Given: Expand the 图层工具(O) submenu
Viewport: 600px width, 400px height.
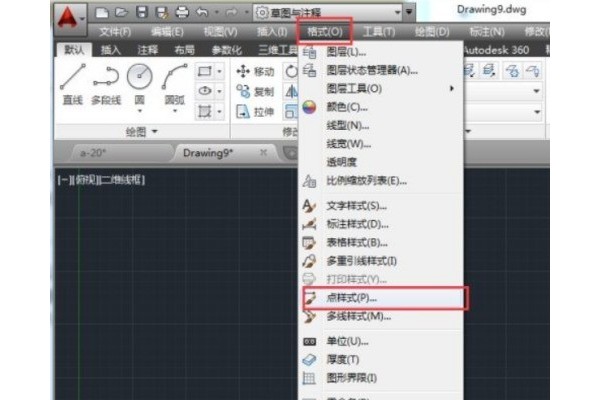Looking at the screenshot, I should pyautogui.click(x=383, y=88).
